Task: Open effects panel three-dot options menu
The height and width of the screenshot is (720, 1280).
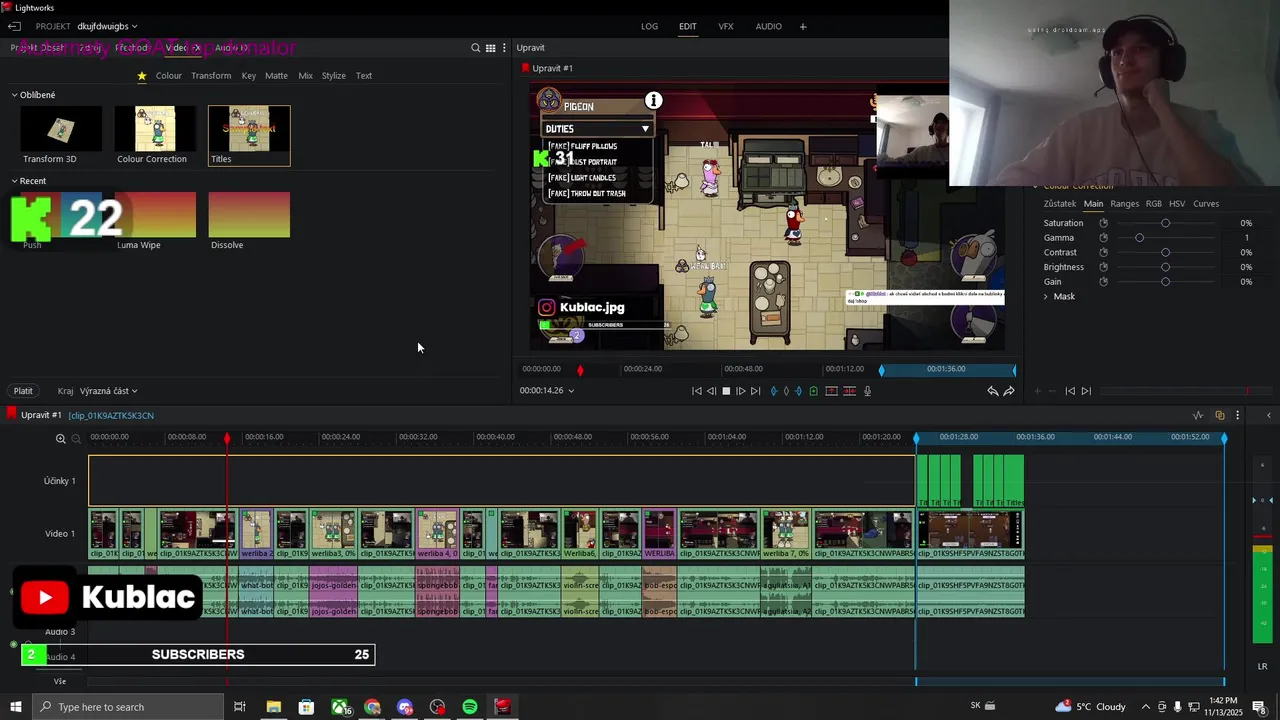Action: tap(504, 48)
